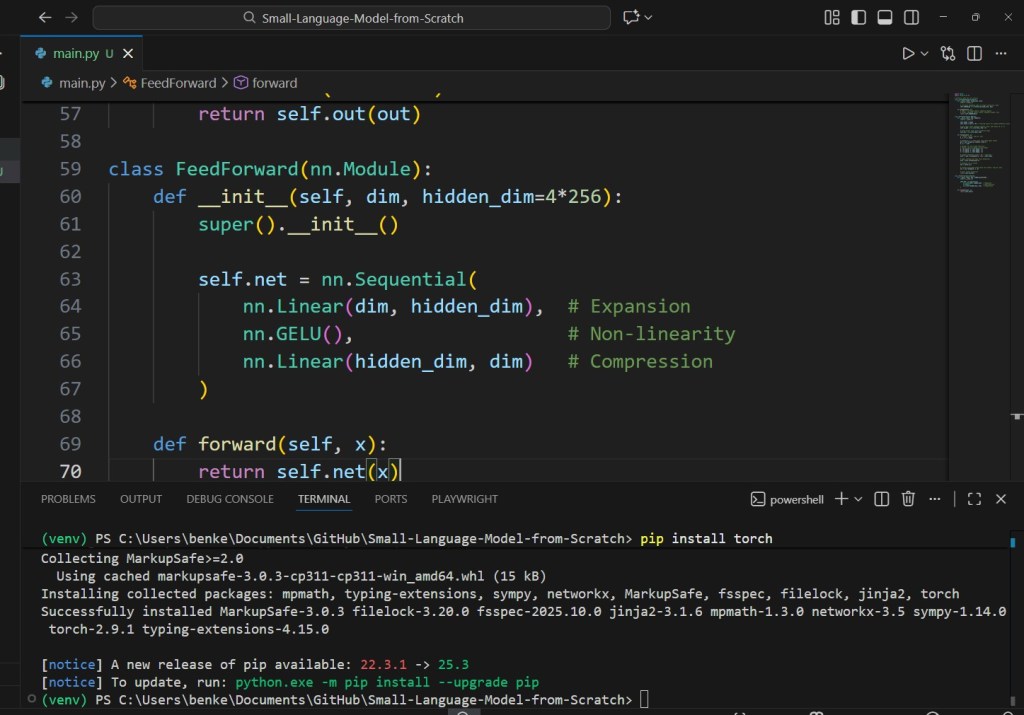Toggle the bottom panel visibility
Screen dimensions: 1024x715
[x=884, y=17]
